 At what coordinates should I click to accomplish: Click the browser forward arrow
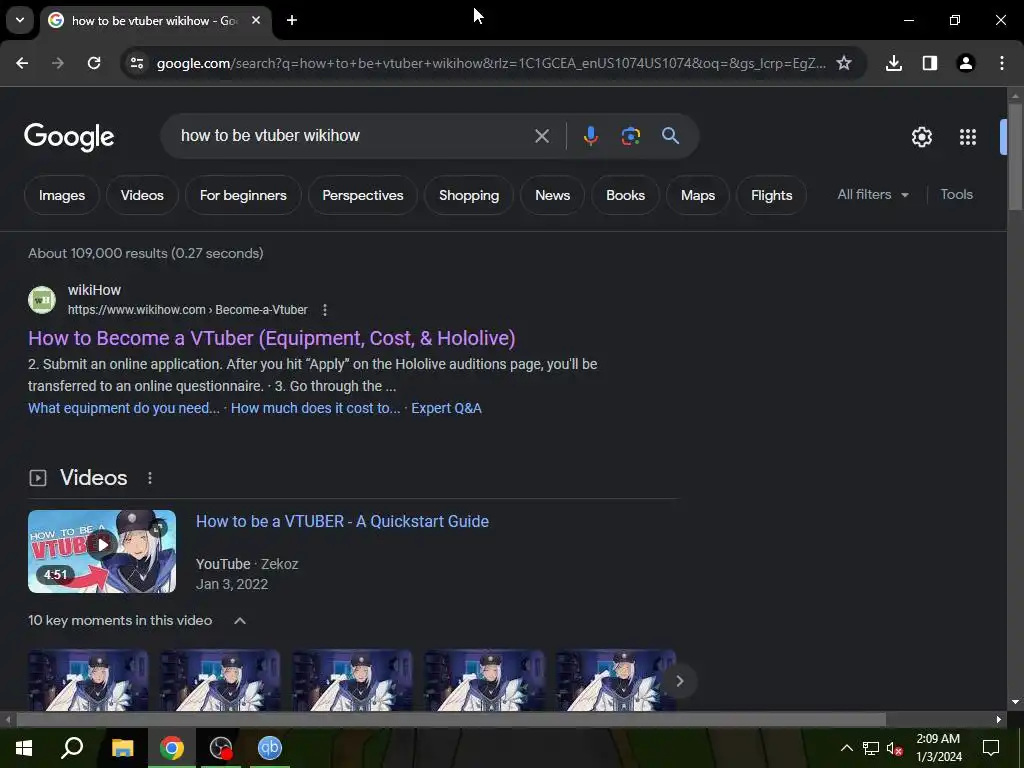(58, 63)
